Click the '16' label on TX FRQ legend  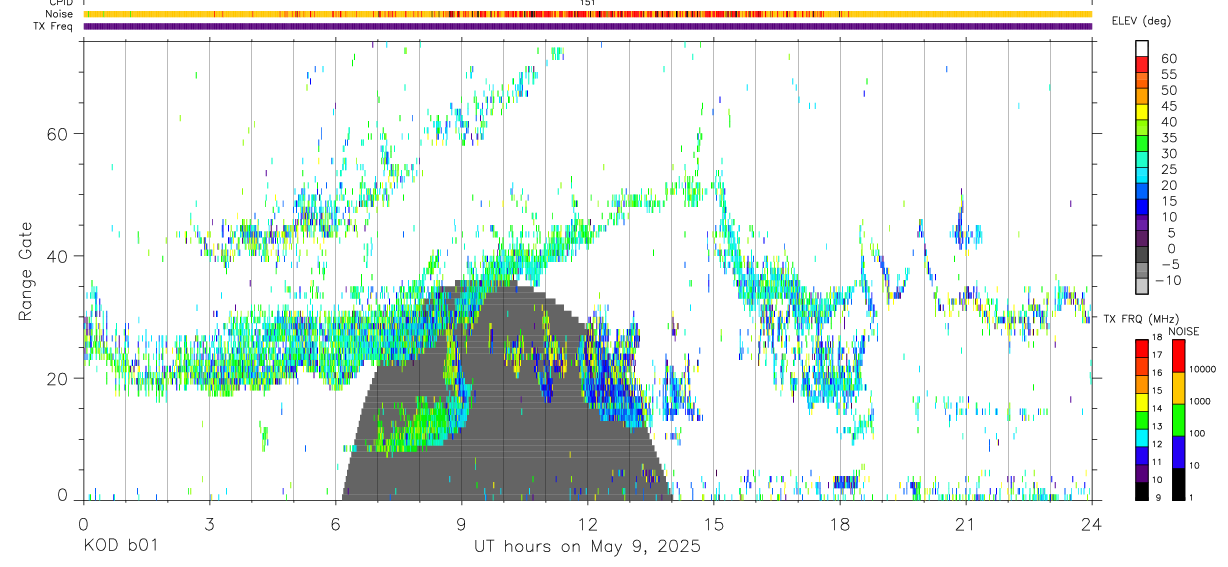(1157, 373)
